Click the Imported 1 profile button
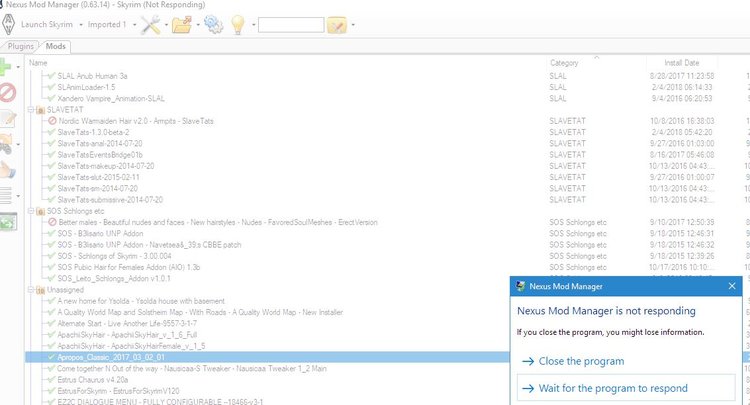The image size is (750, 405). click(107, 24)
